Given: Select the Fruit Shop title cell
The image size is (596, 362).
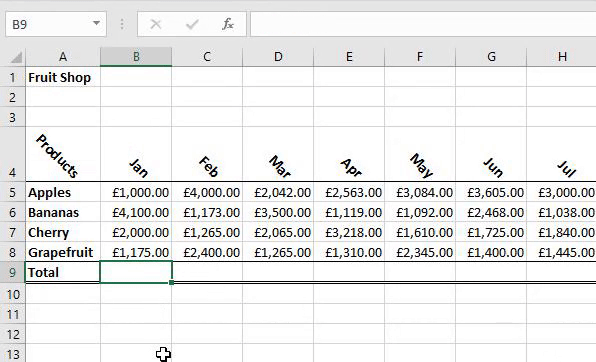Looking at the screenshot, I should [63, 78].
